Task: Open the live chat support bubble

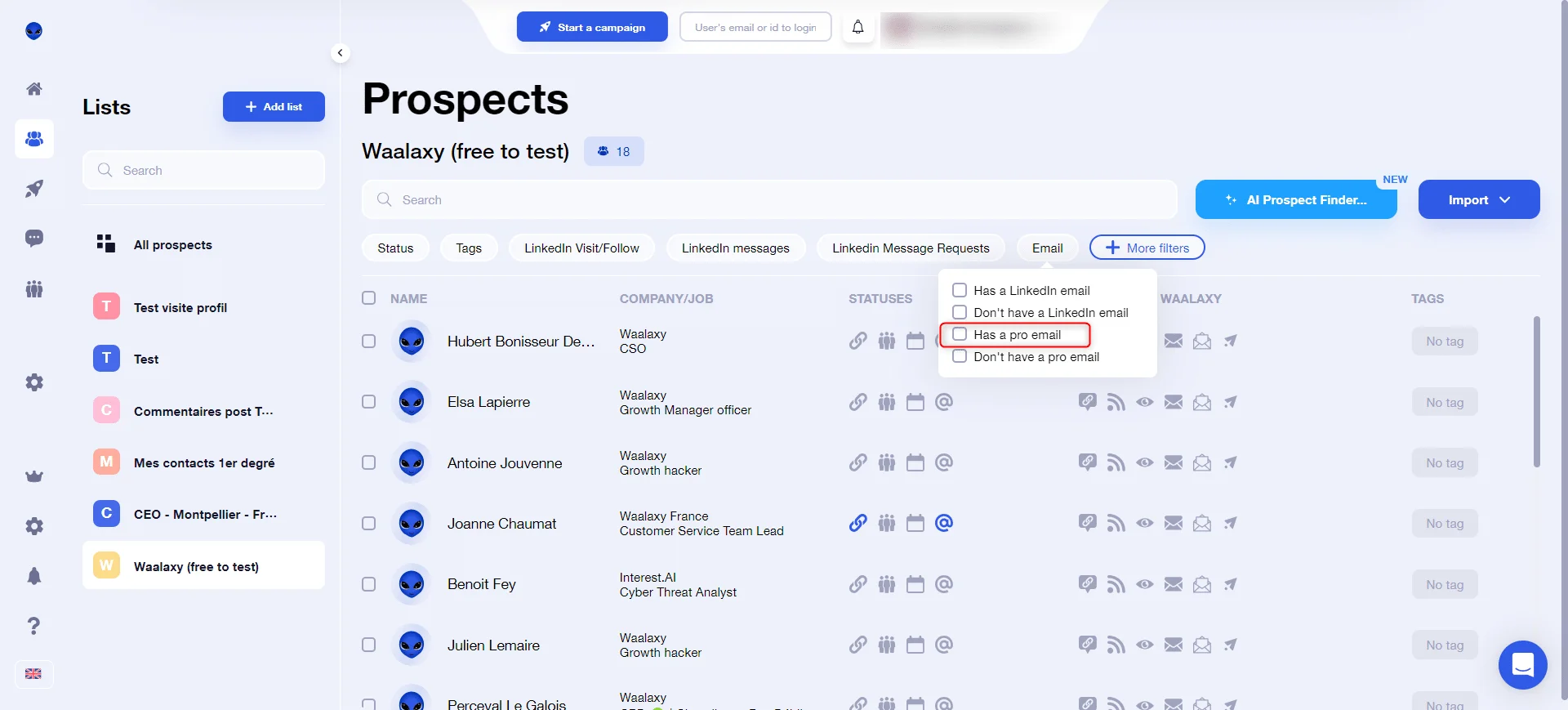Action: tap(1522, 665)
